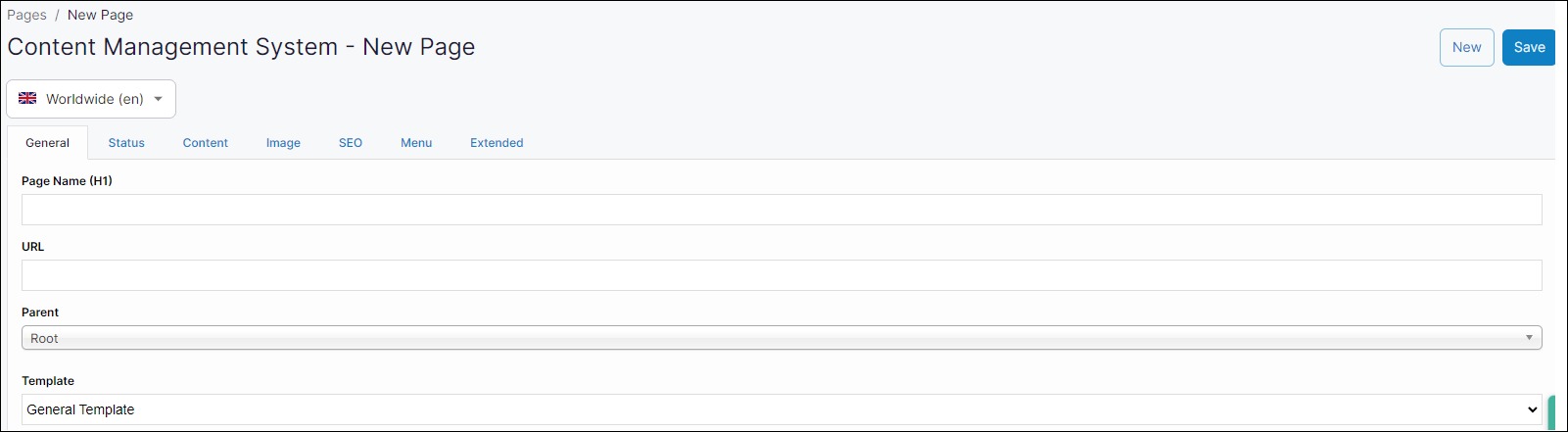Screen dimensions: 1568x432
Task: Show the Extended tab
Action: (497, 143)
